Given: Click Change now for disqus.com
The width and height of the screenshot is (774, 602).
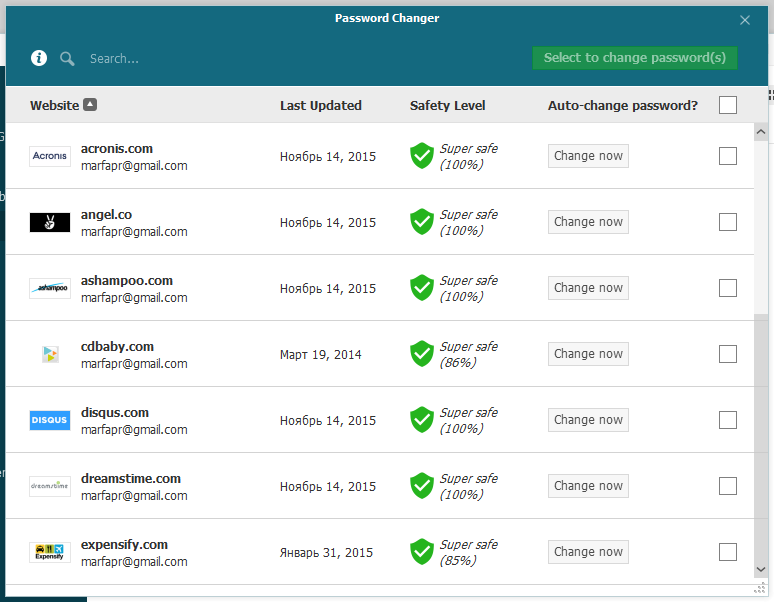Looking at the screenshot, I should click(x=588, y=420).
